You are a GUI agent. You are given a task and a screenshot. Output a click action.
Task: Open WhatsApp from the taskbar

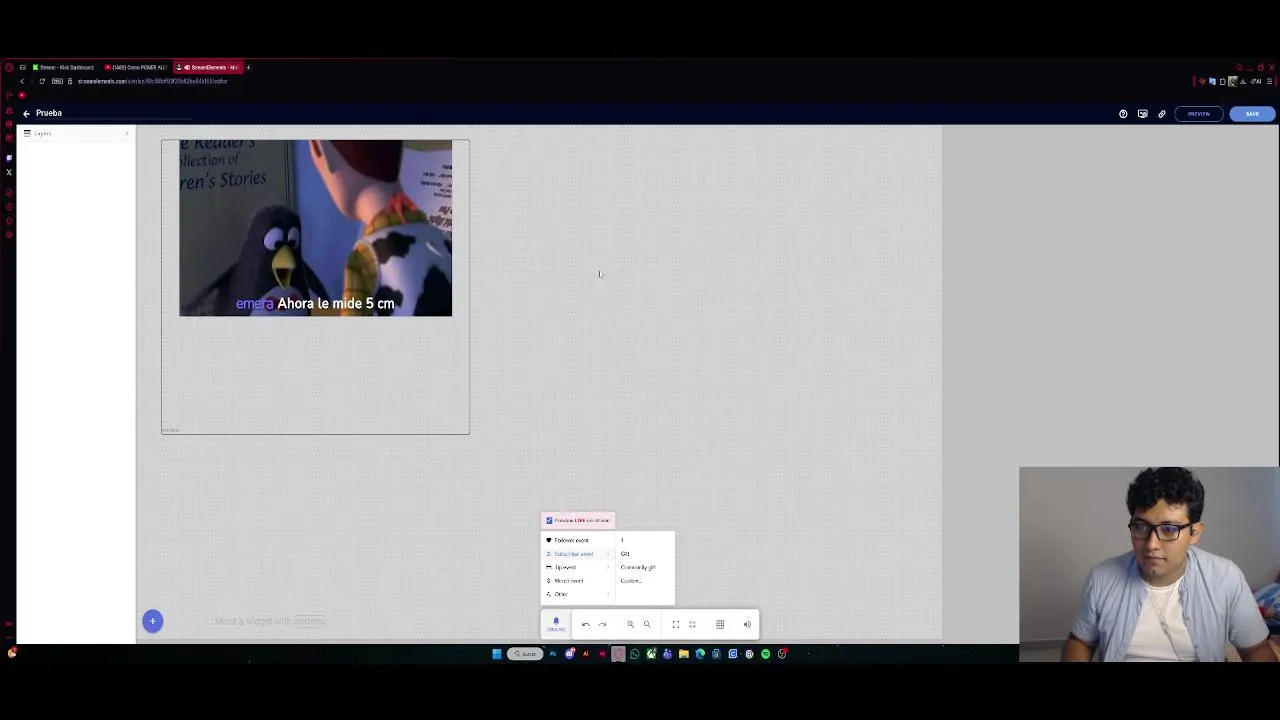point(635,654)
